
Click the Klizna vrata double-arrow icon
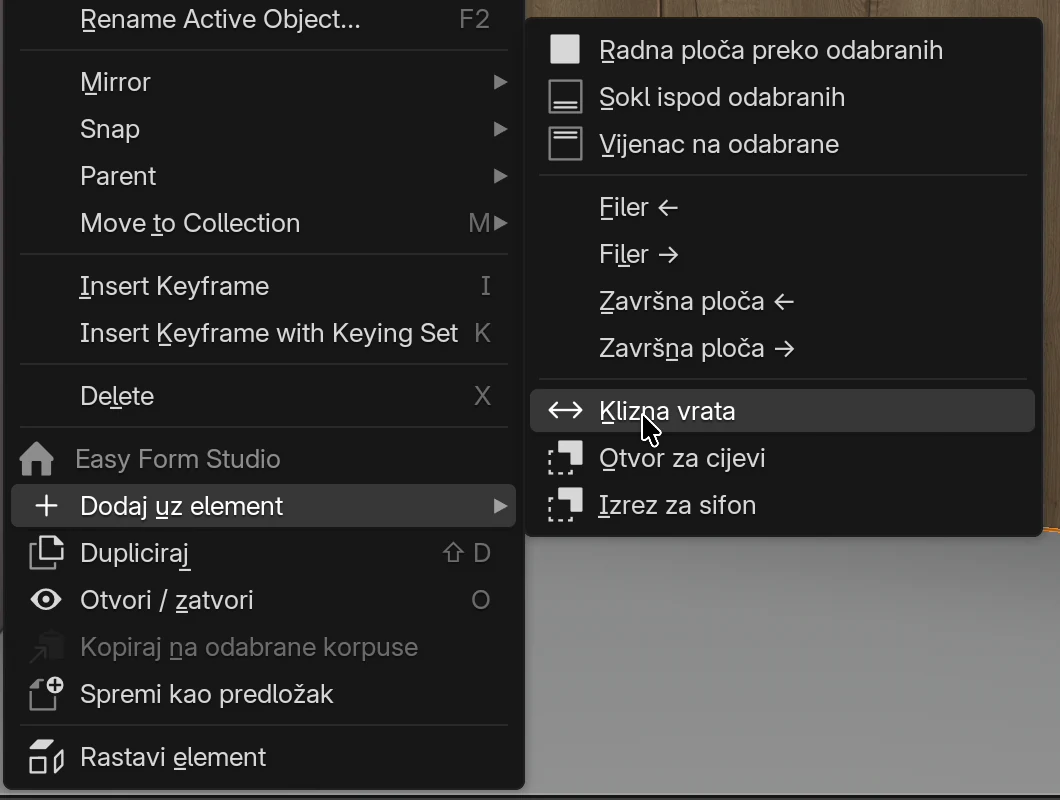pyautogui.click(x=565, y=410)
